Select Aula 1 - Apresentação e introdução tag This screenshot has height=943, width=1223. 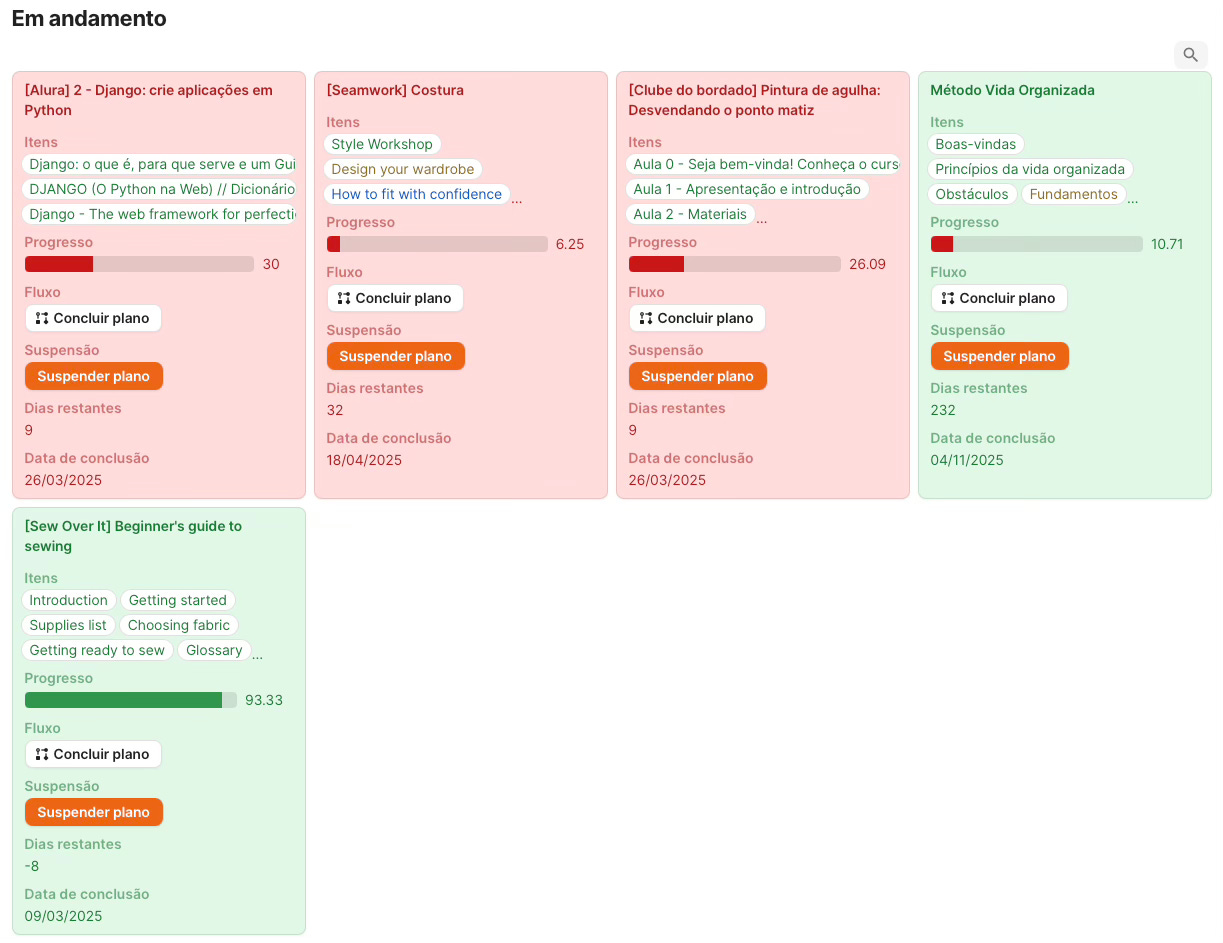[747, 189]
